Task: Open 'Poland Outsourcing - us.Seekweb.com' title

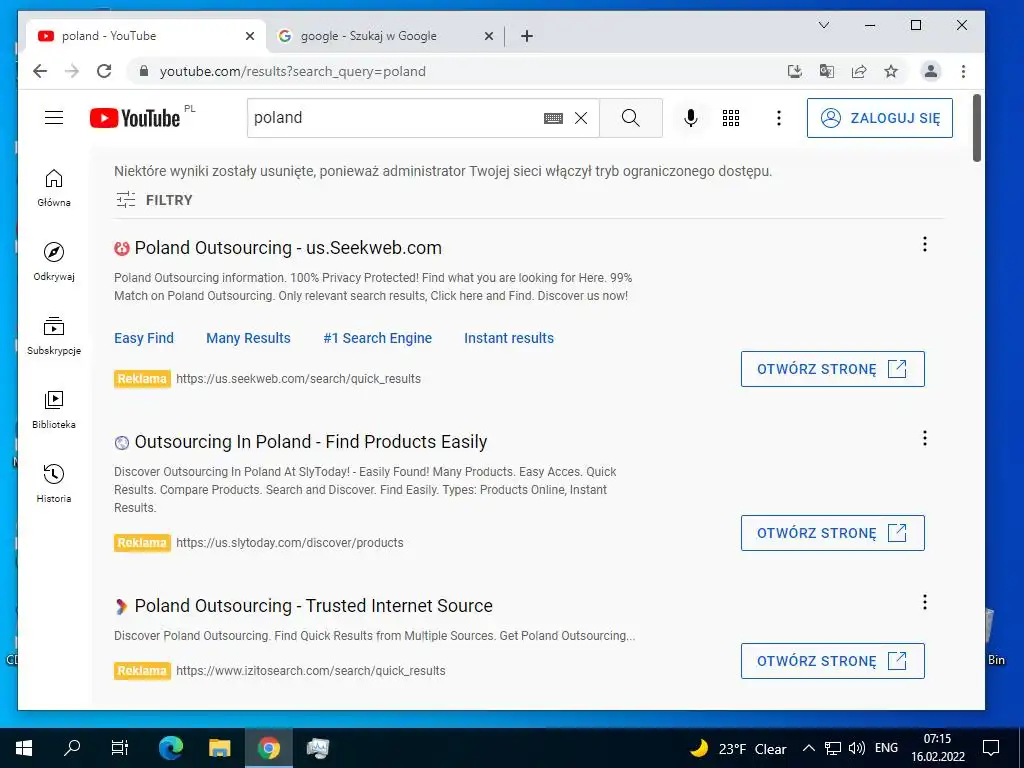Action: coord(288,248)
